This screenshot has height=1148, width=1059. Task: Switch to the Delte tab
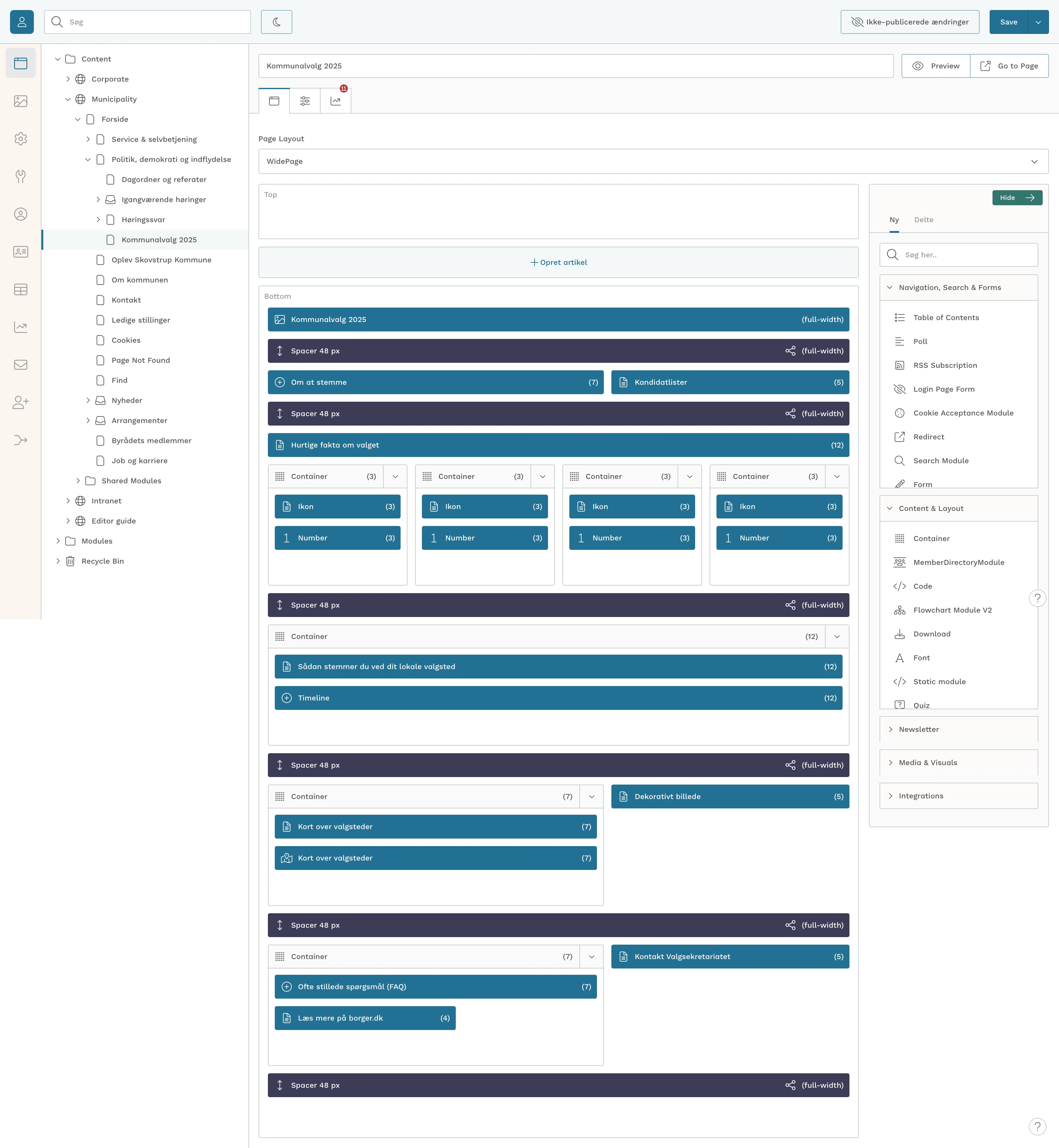pos(924,220)
